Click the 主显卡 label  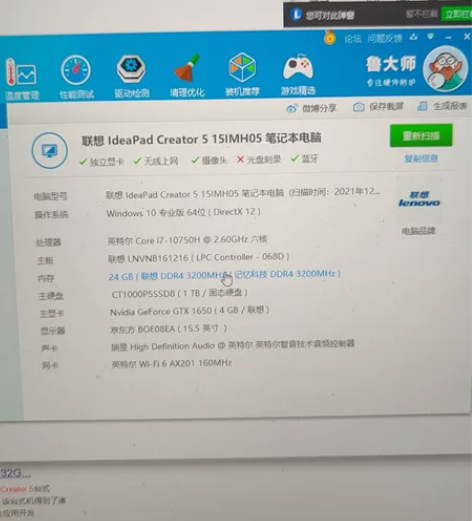52,313
